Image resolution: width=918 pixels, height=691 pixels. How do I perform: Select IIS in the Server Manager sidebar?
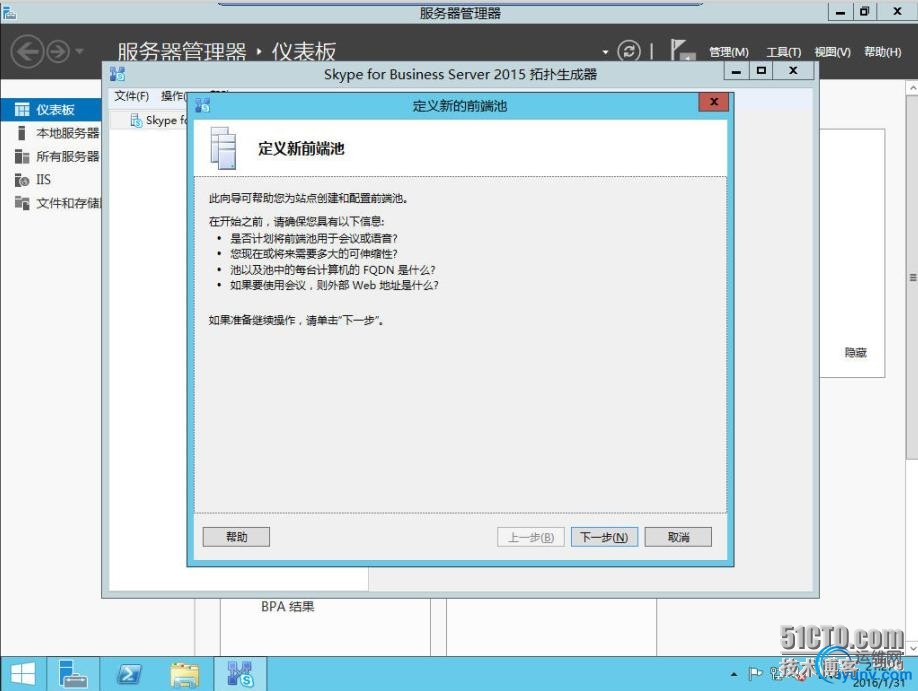coord(52,180)
